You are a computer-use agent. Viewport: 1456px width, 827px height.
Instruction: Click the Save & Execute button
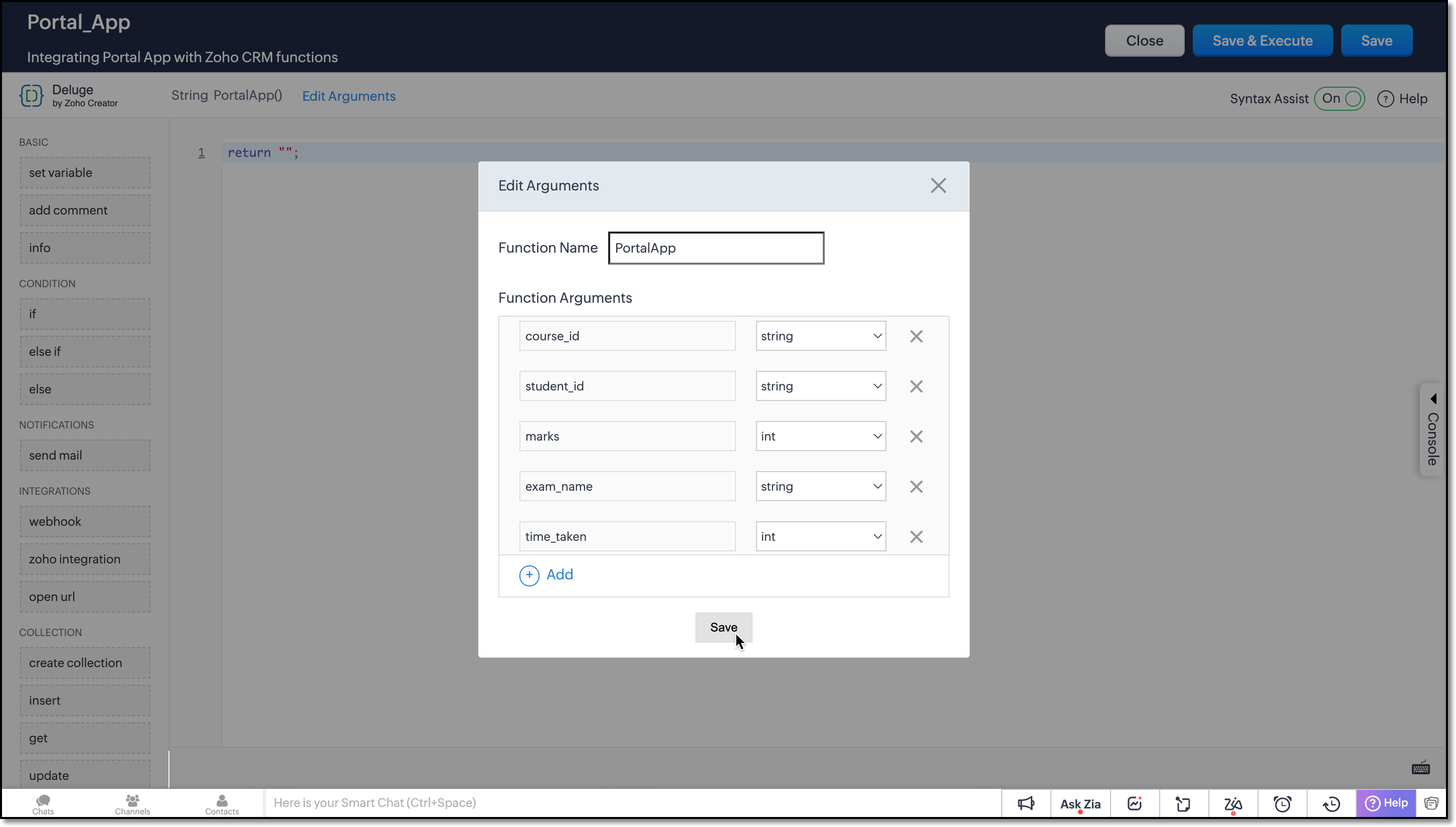(1262, 41)
